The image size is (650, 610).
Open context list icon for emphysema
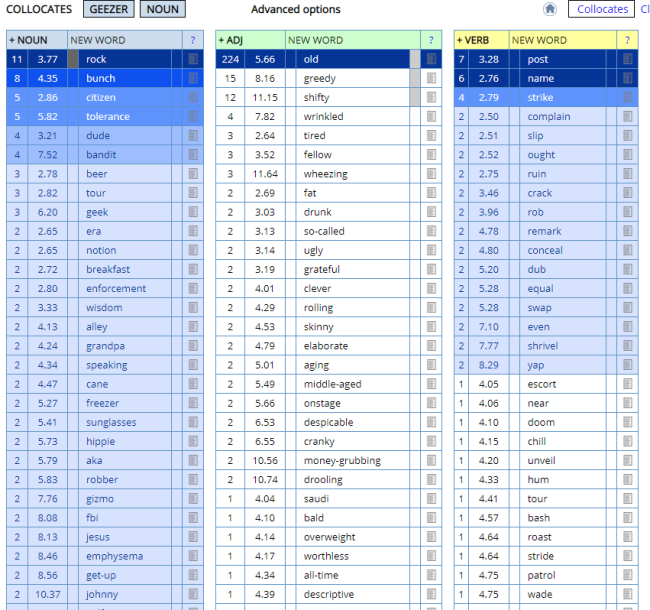pos(193,556)
